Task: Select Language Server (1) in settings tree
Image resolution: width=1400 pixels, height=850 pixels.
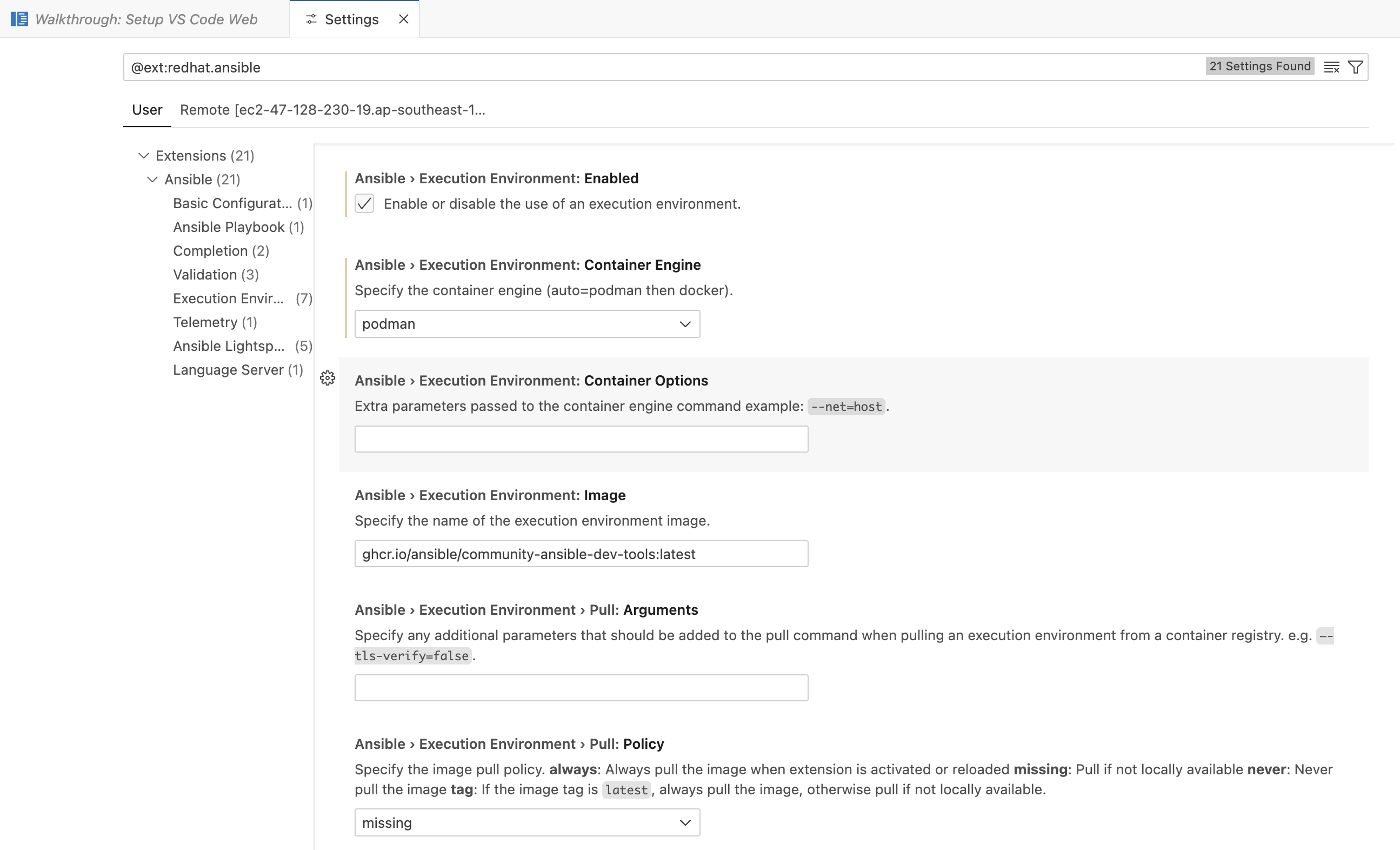Action: (238, 370)
